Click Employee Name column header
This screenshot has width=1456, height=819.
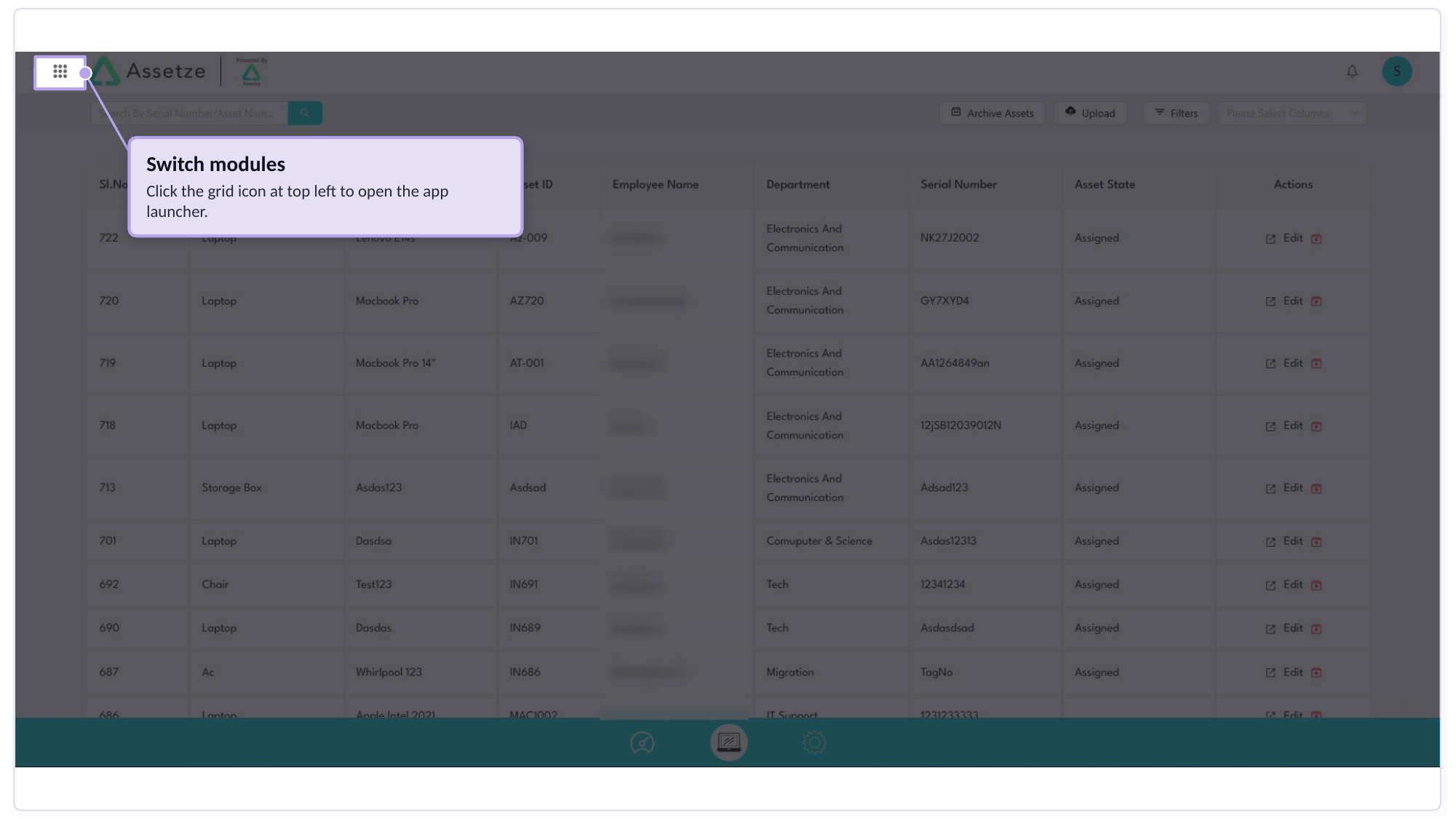coord(655,184)
